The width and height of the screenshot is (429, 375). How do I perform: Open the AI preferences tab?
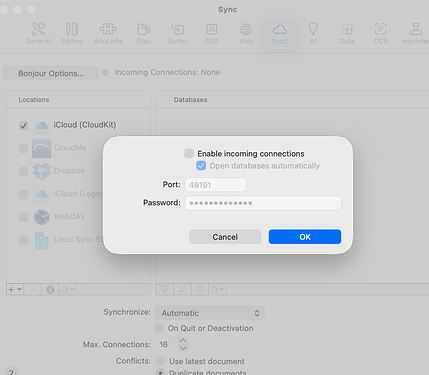(313, 34)
